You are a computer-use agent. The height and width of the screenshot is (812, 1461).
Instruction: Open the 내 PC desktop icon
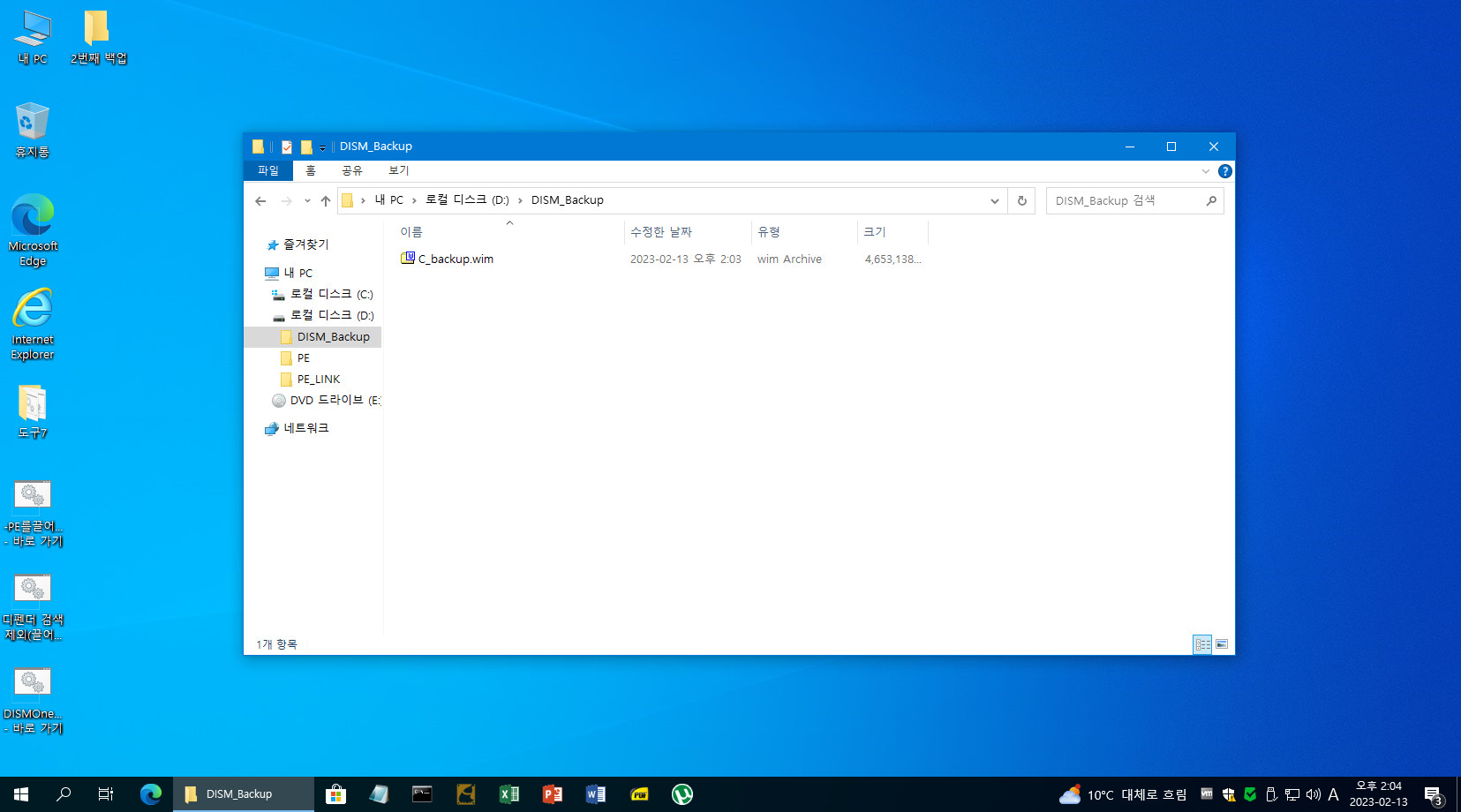(33, 37)
